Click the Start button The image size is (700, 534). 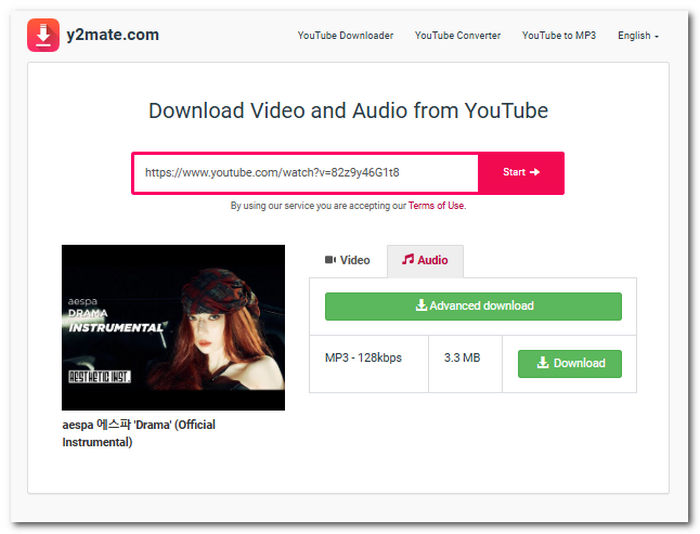(x=521, y=173)
